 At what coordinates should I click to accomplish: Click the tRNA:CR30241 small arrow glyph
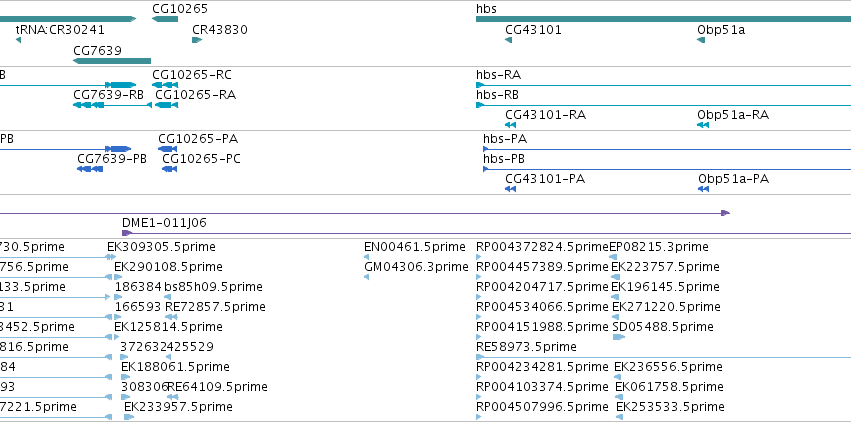pyautogui.click(x=18, y=40)
